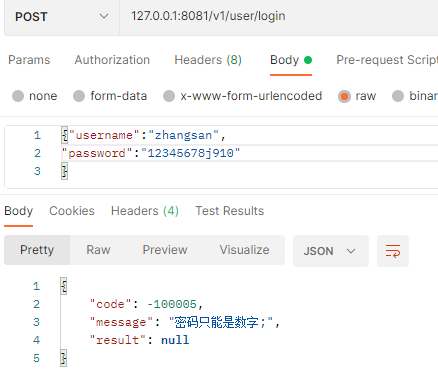The height and width of the screenshot is (376, 438).
Task: View the Test Results tab
Action: 229,211
